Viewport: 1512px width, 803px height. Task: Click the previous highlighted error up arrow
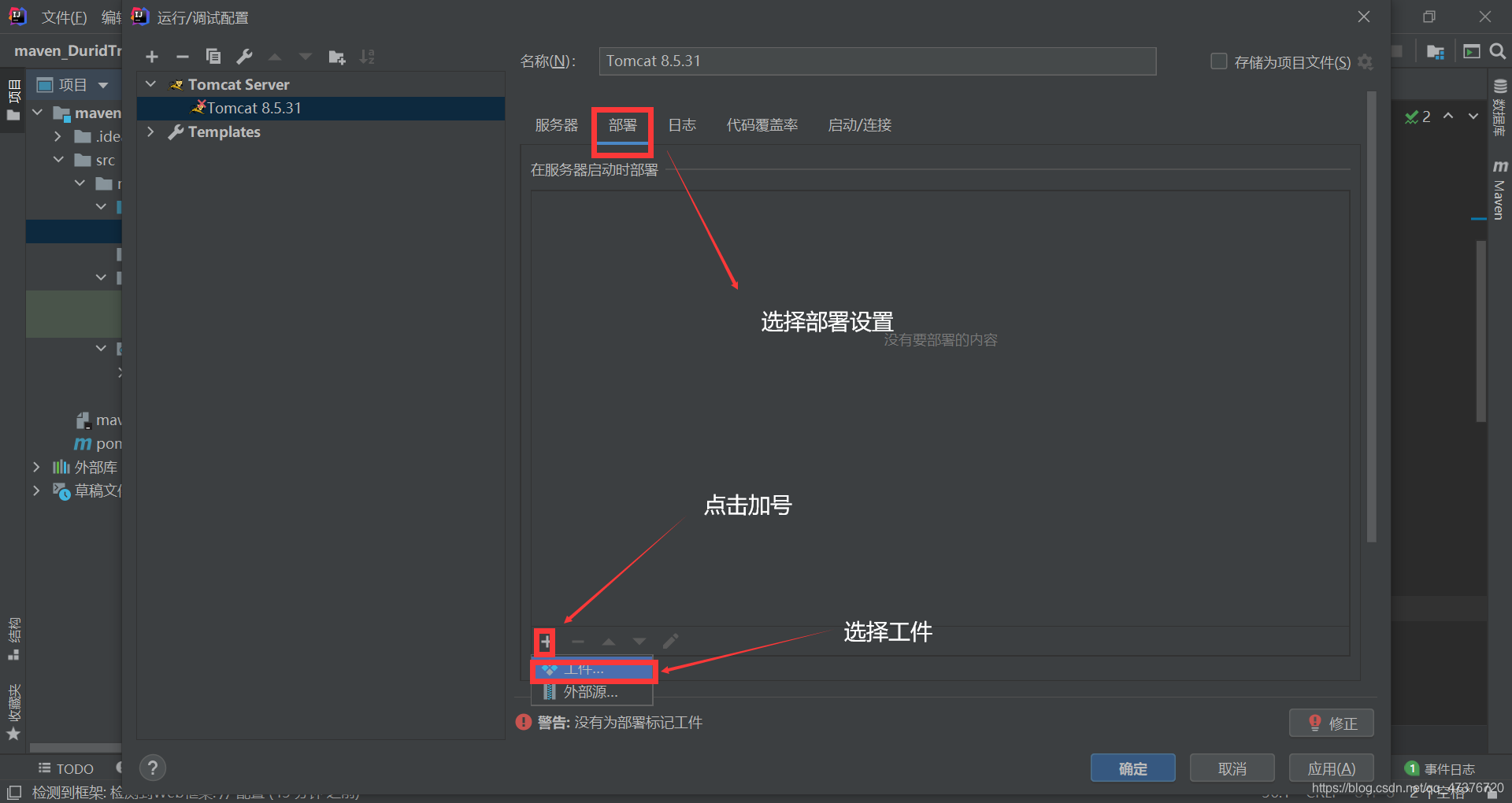(x=1447, y=116)
